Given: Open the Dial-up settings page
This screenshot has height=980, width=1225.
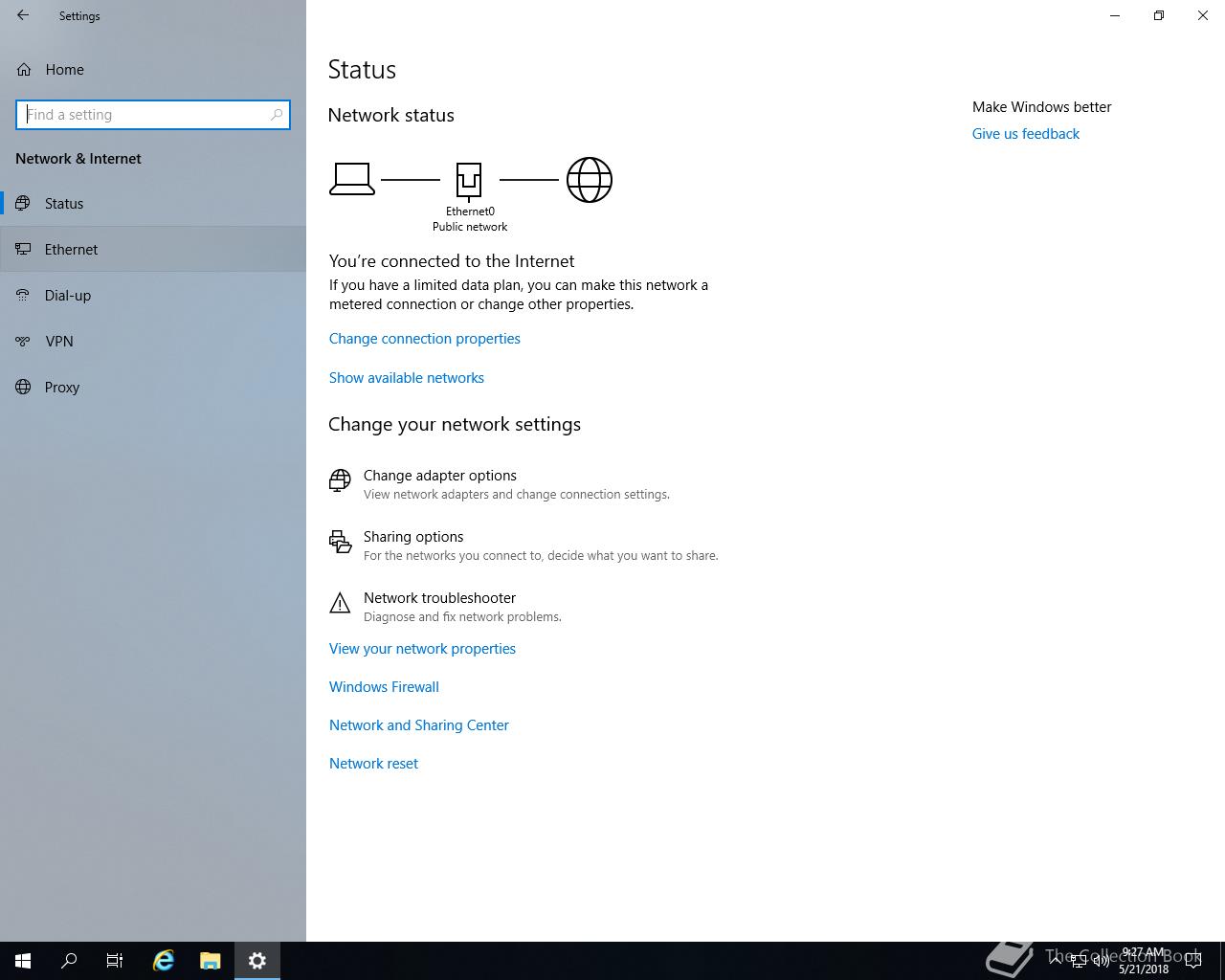Looking at the screenshot, I should point(153,295).
